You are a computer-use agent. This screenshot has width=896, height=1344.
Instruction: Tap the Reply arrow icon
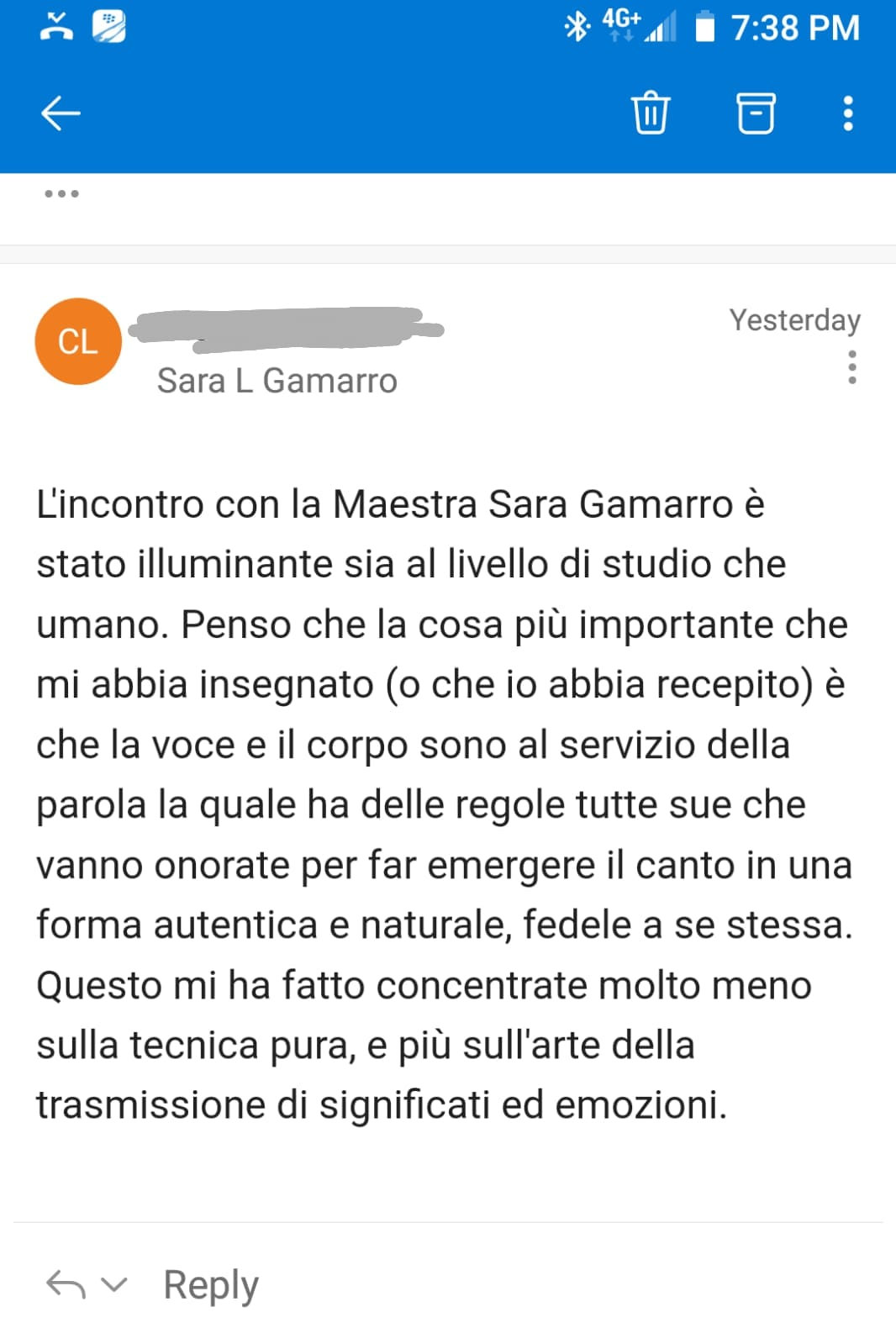pyautogui.click(x=66, y=1284)
